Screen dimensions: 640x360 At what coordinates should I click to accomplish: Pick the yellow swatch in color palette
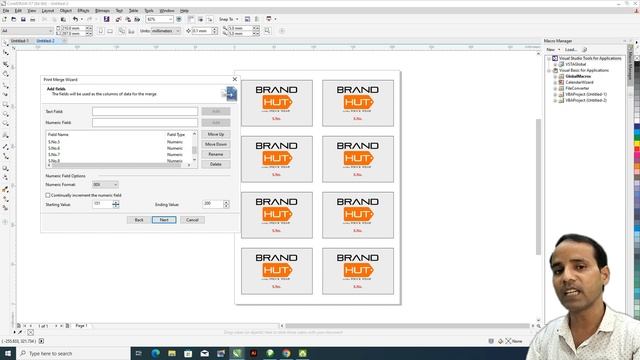637,144
